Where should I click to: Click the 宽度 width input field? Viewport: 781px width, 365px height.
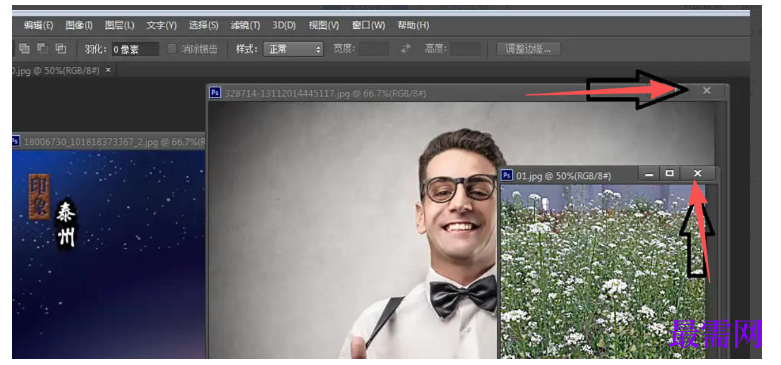tap(374, 49)
